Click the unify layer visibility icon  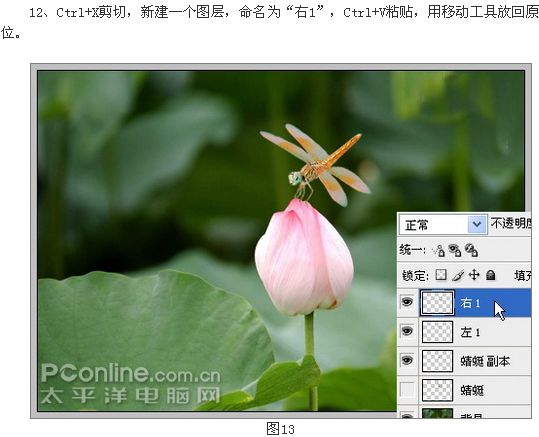pos(454,250)
